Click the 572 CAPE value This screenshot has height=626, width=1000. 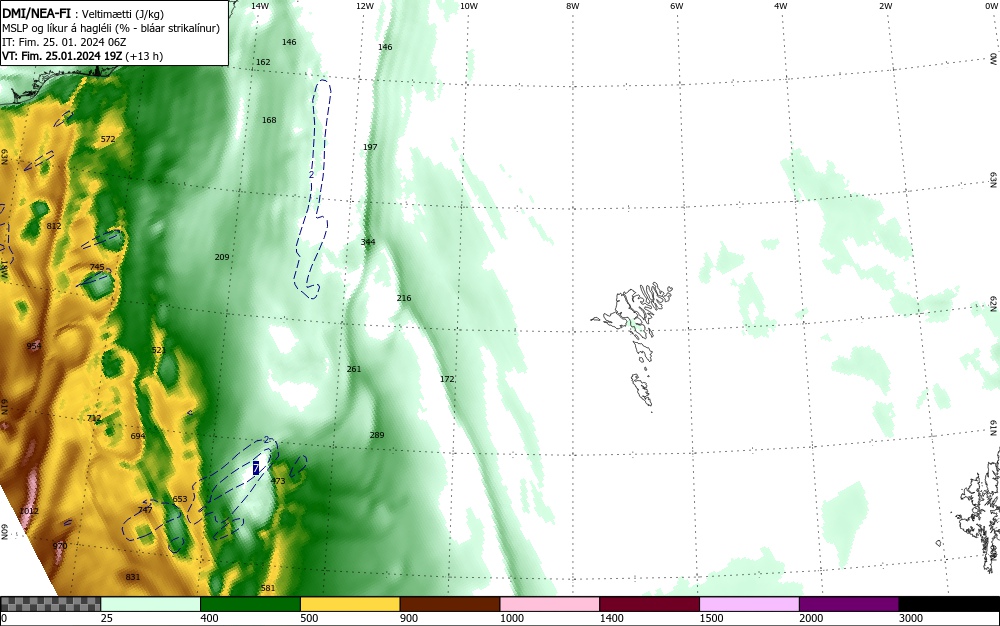(108, 139)
